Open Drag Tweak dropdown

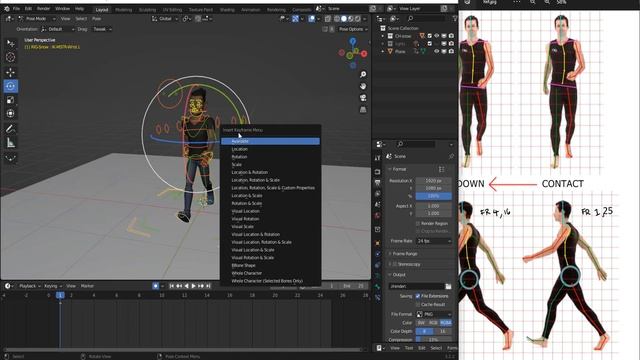pyautogui.click(x=102, y=29)
